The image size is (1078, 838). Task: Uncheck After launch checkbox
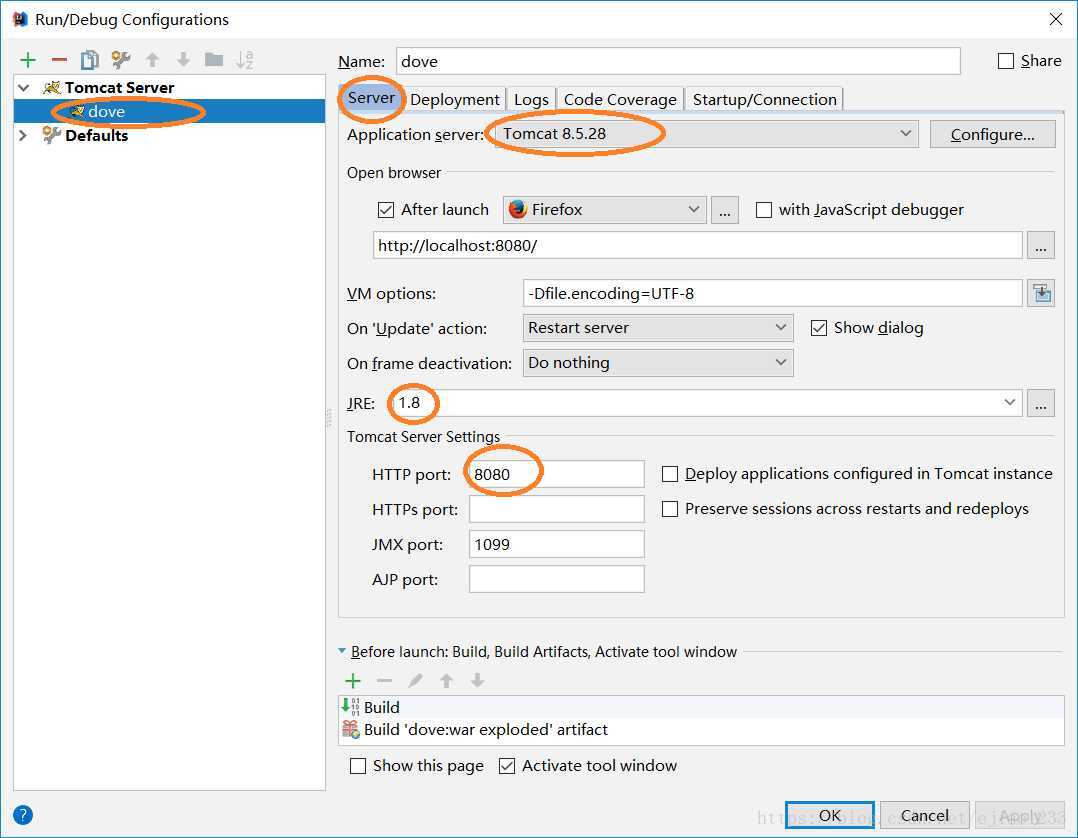point(386,210)
